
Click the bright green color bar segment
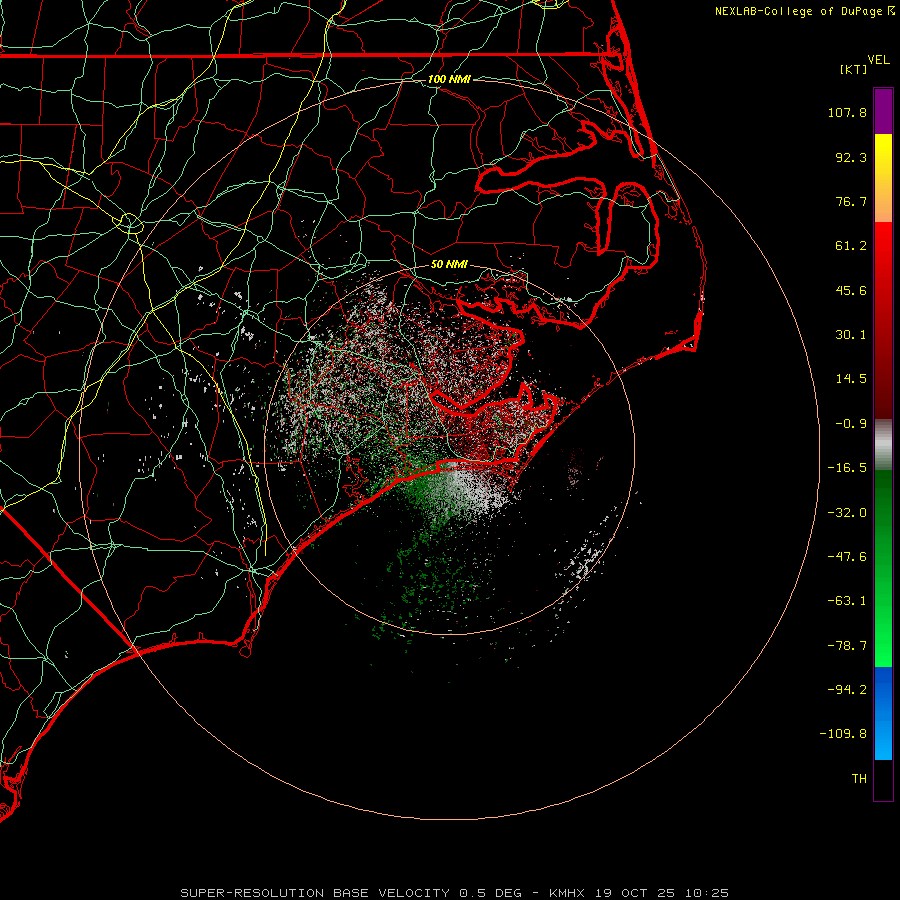(883, 568)
